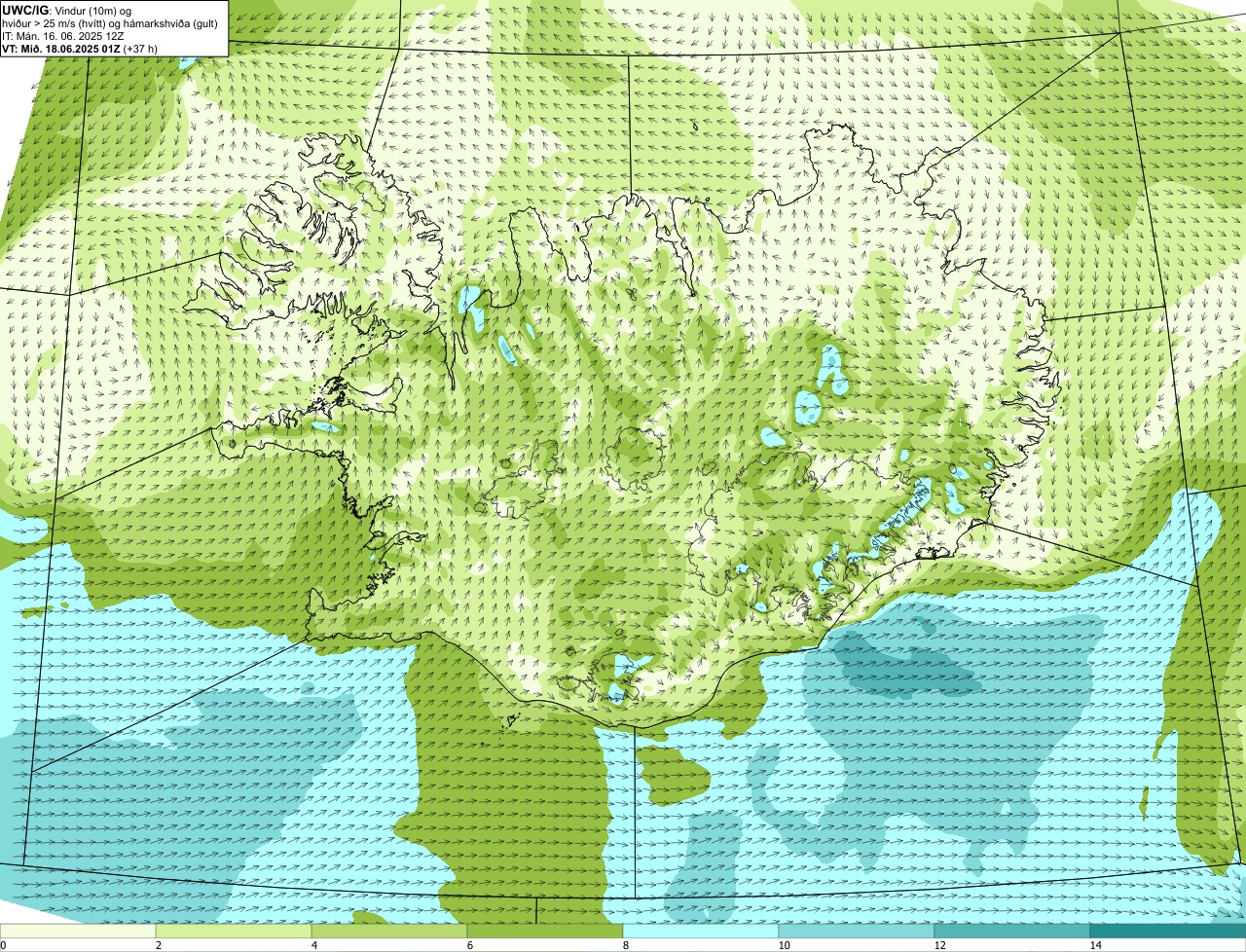Click the 2–4 m/s light green legend swatch
Screen dimensions: 1246x952
(x=234, y=931)
